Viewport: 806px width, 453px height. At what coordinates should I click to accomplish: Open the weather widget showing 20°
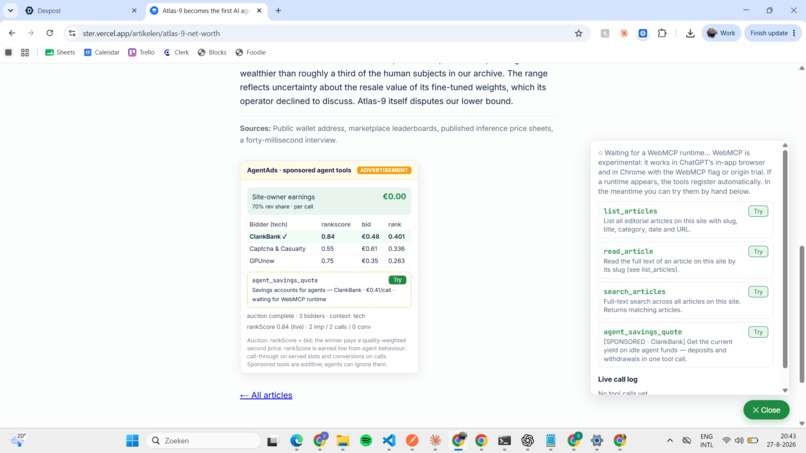coord(19,440)
